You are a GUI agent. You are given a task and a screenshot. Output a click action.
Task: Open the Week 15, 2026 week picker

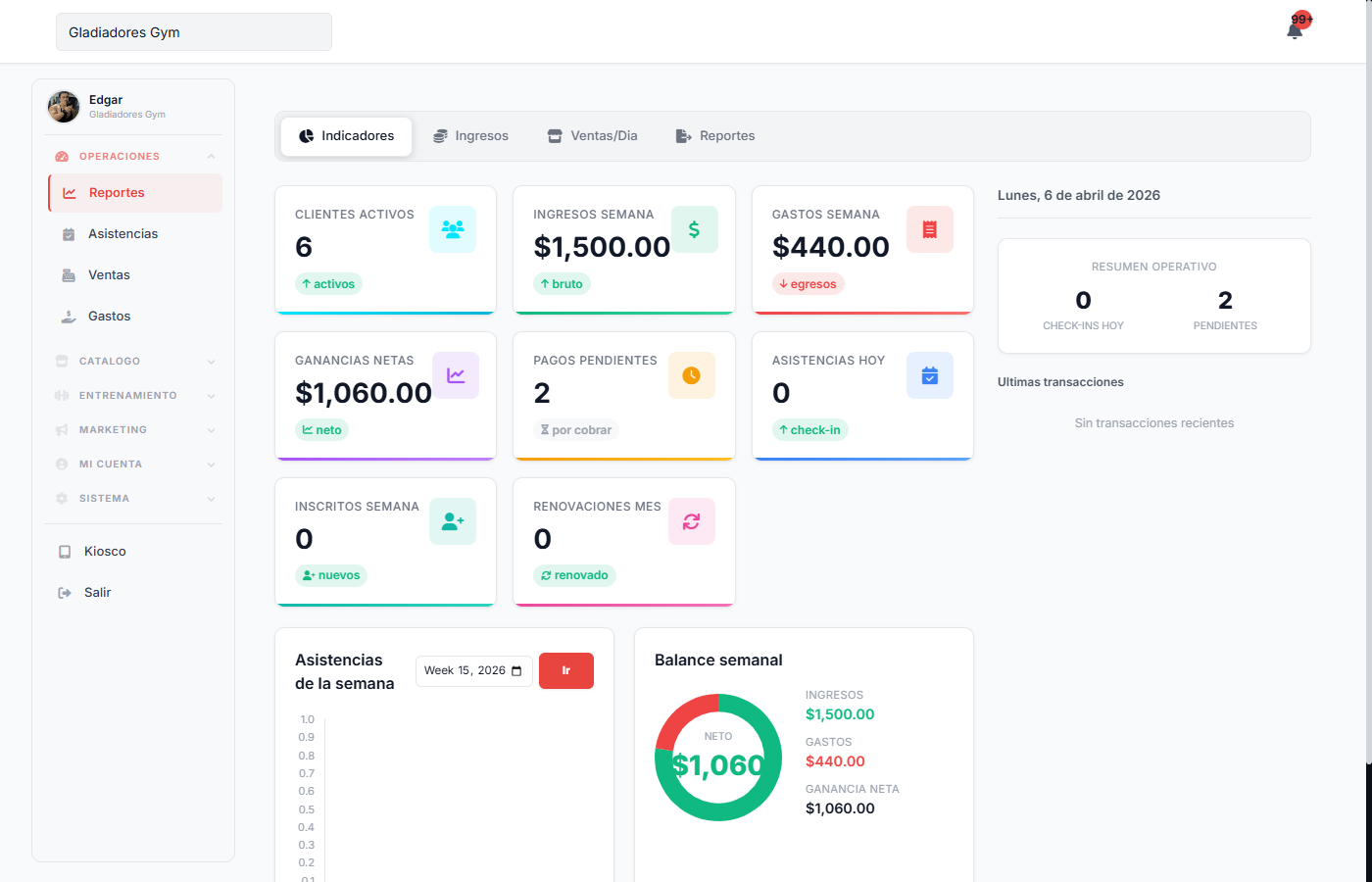(473, 670)
